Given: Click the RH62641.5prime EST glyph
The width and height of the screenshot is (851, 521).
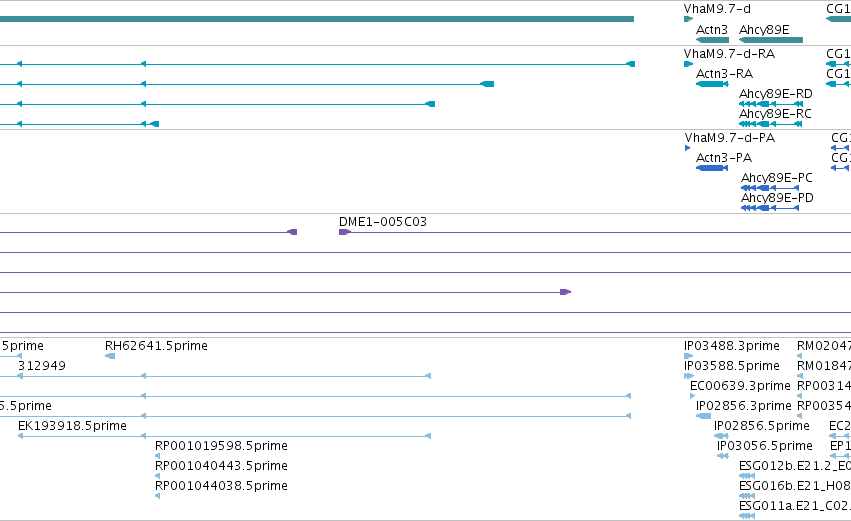Looking at the screenshot, I should coord(110,356).
